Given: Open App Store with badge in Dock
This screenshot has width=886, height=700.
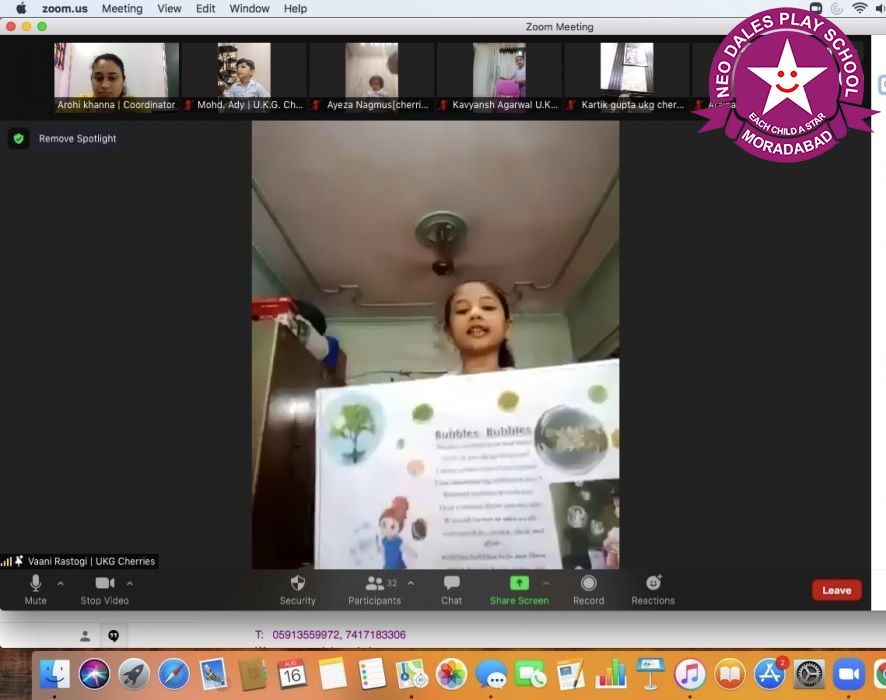Looking at the screenshot, I should [770, 674].
